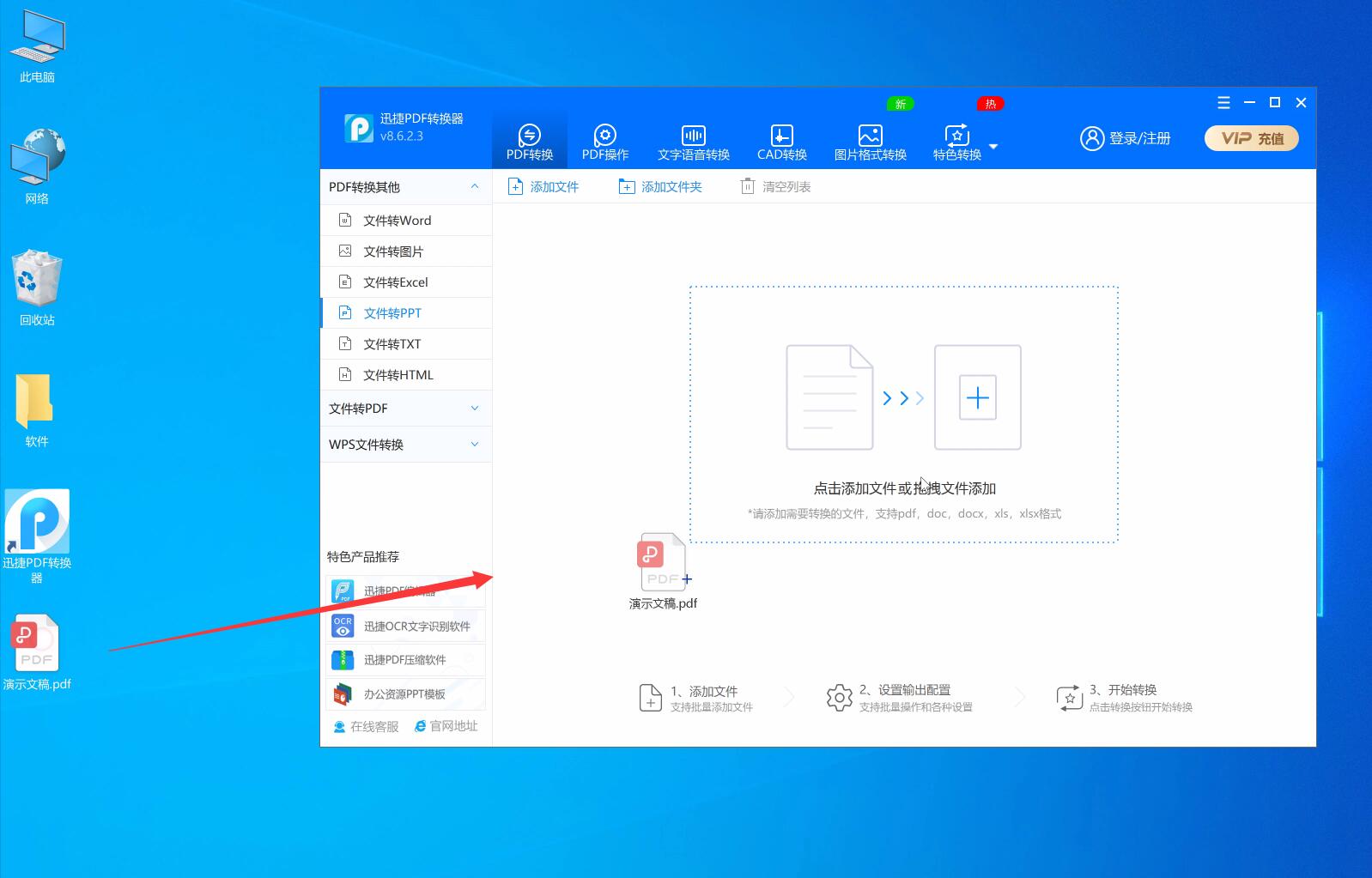Select 文件转Excel in sidebar
This screenshot has width=1372, height=878.
point(406,282)
